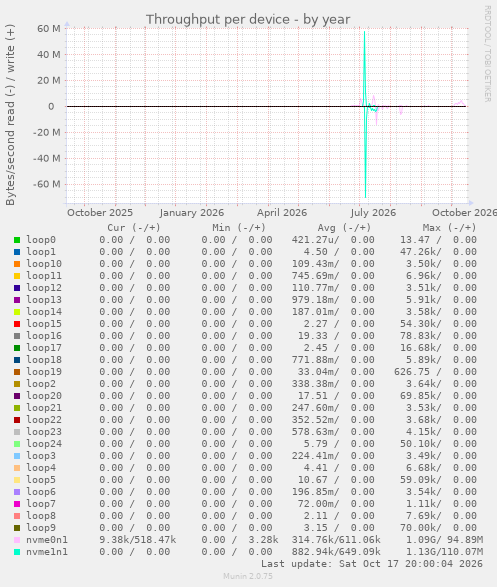Click loop0 average value '421.27u'
Image resolution: width=497 pixels, height=587 pixels.
click(315, 240)
